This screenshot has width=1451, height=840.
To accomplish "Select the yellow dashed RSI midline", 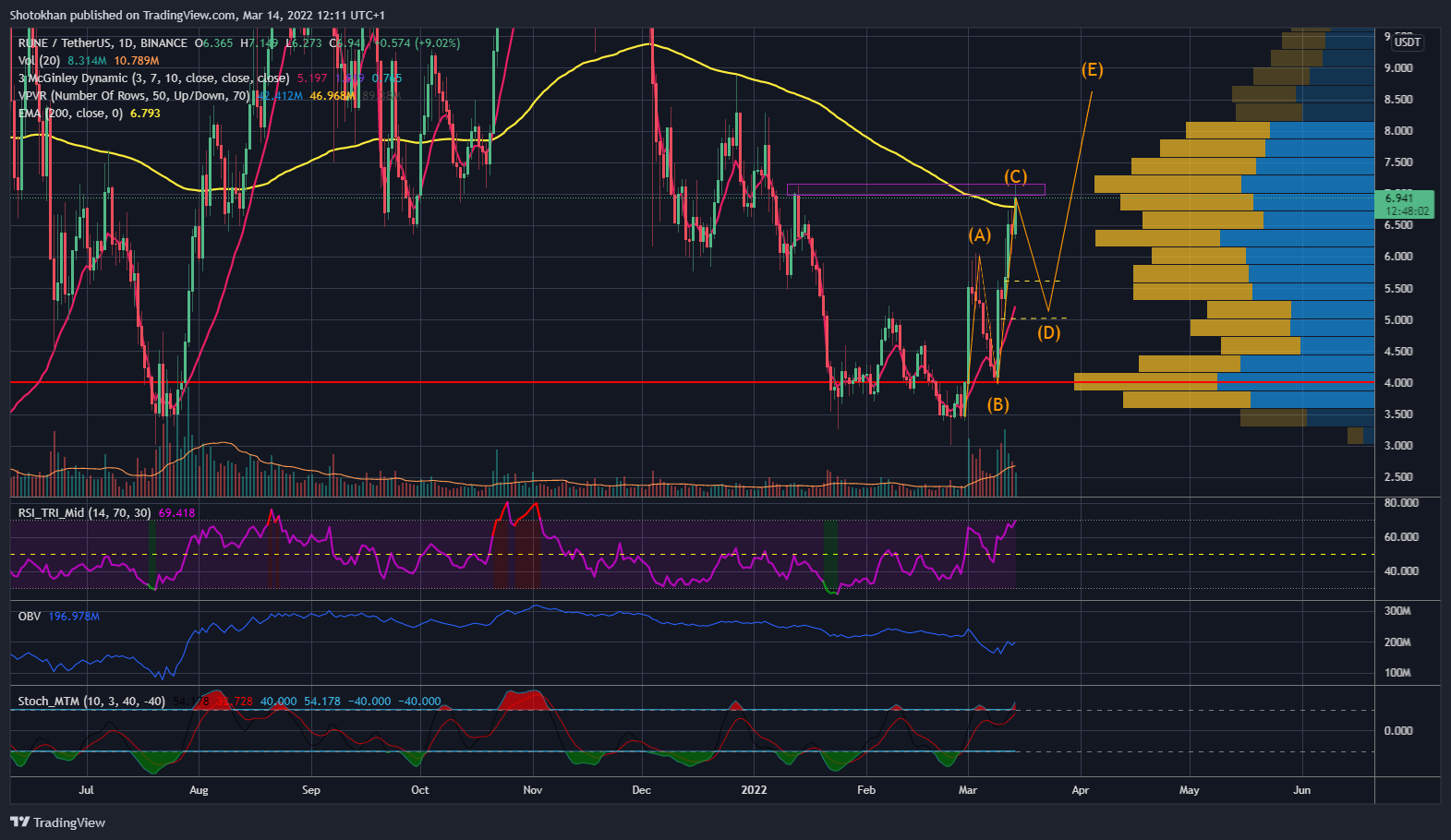I will click(x=692, y=555).
